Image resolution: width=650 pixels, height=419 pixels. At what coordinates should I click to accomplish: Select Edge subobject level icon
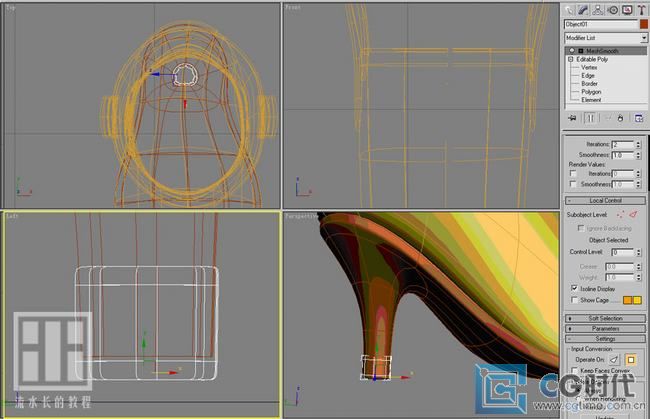[633, 215]
